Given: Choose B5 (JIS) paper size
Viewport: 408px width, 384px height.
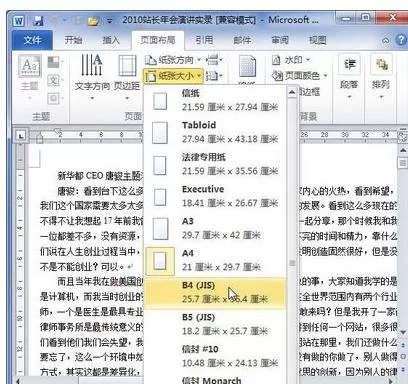Looking at the screenshot, I should tap(215, 324).
